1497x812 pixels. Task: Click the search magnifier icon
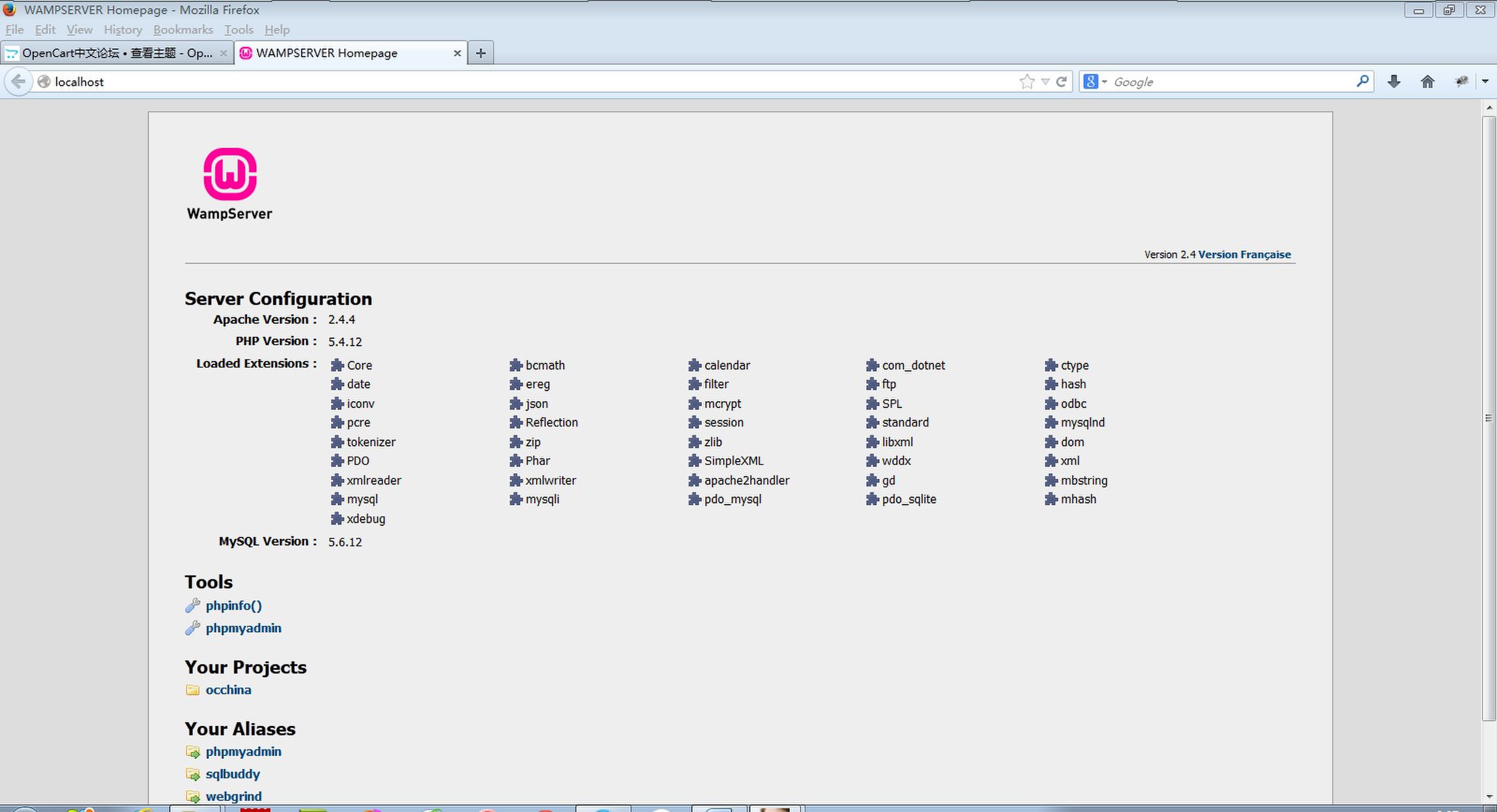pyautogui.click(x=1362, y=81)
